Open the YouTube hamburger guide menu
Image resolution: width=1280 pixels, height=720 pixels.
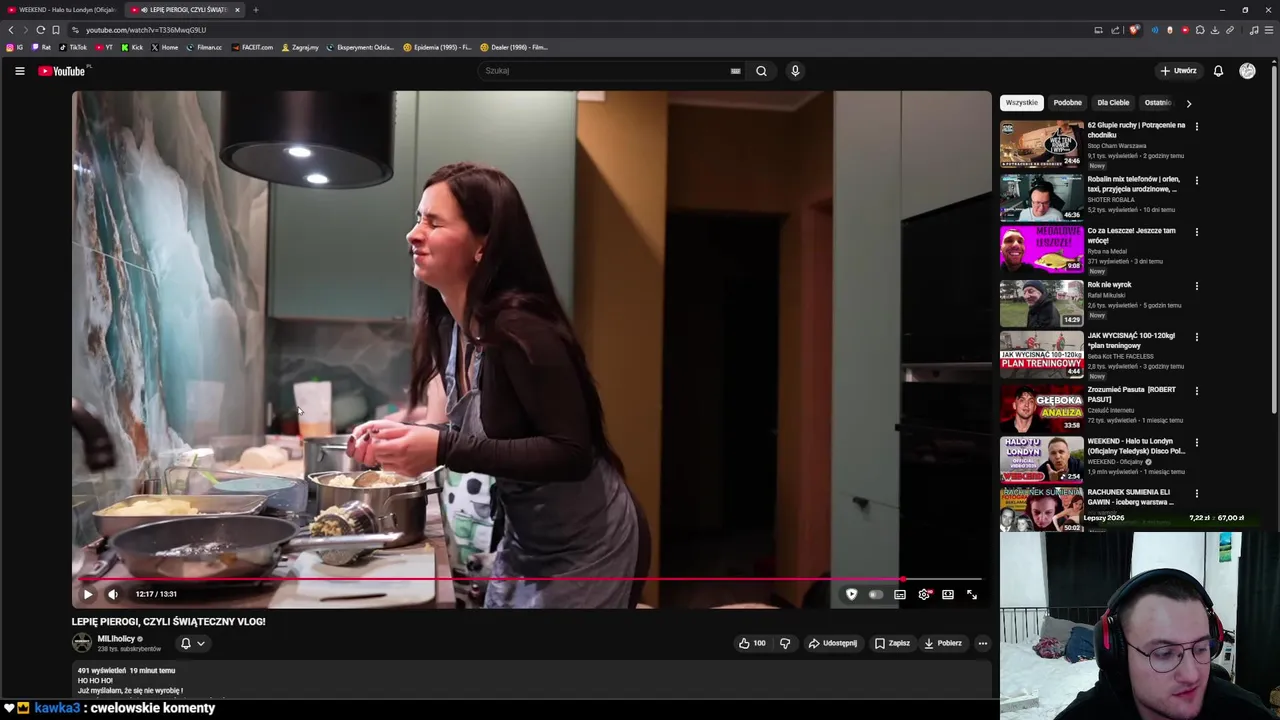pyautogui.click(x=19, y=71)
